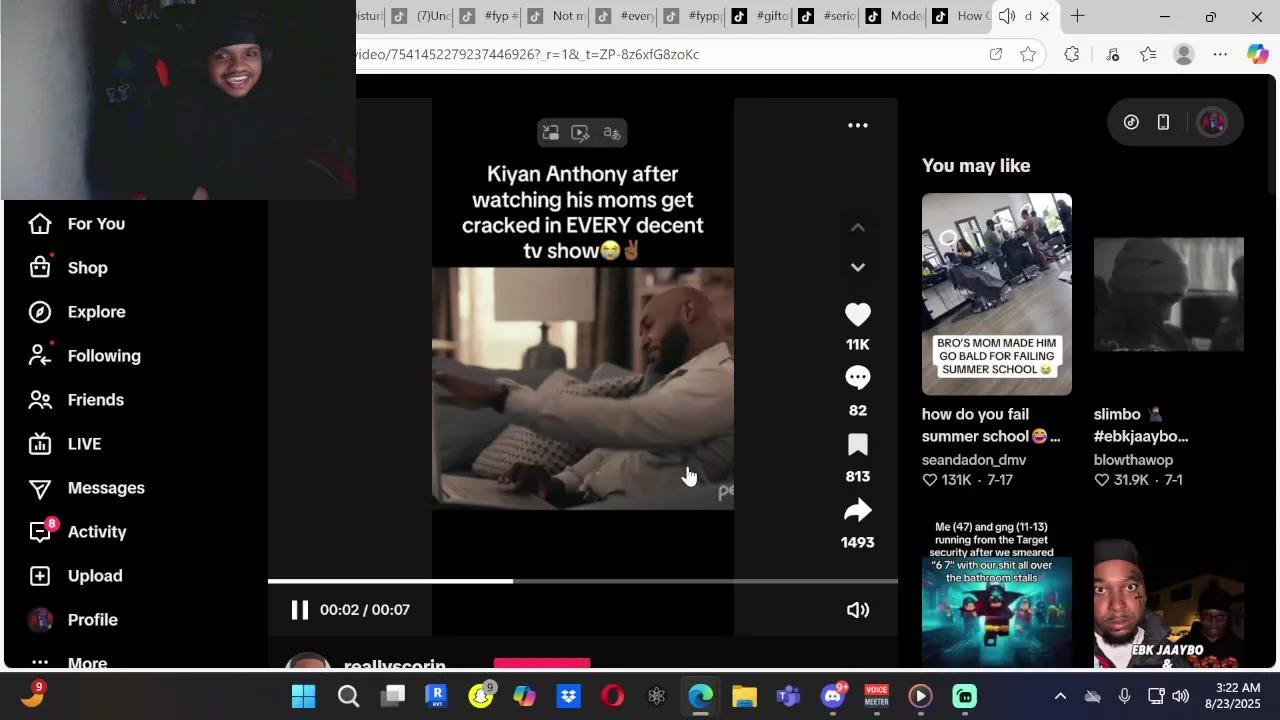Open 'how do you fail summer school' title

(991, 425)
